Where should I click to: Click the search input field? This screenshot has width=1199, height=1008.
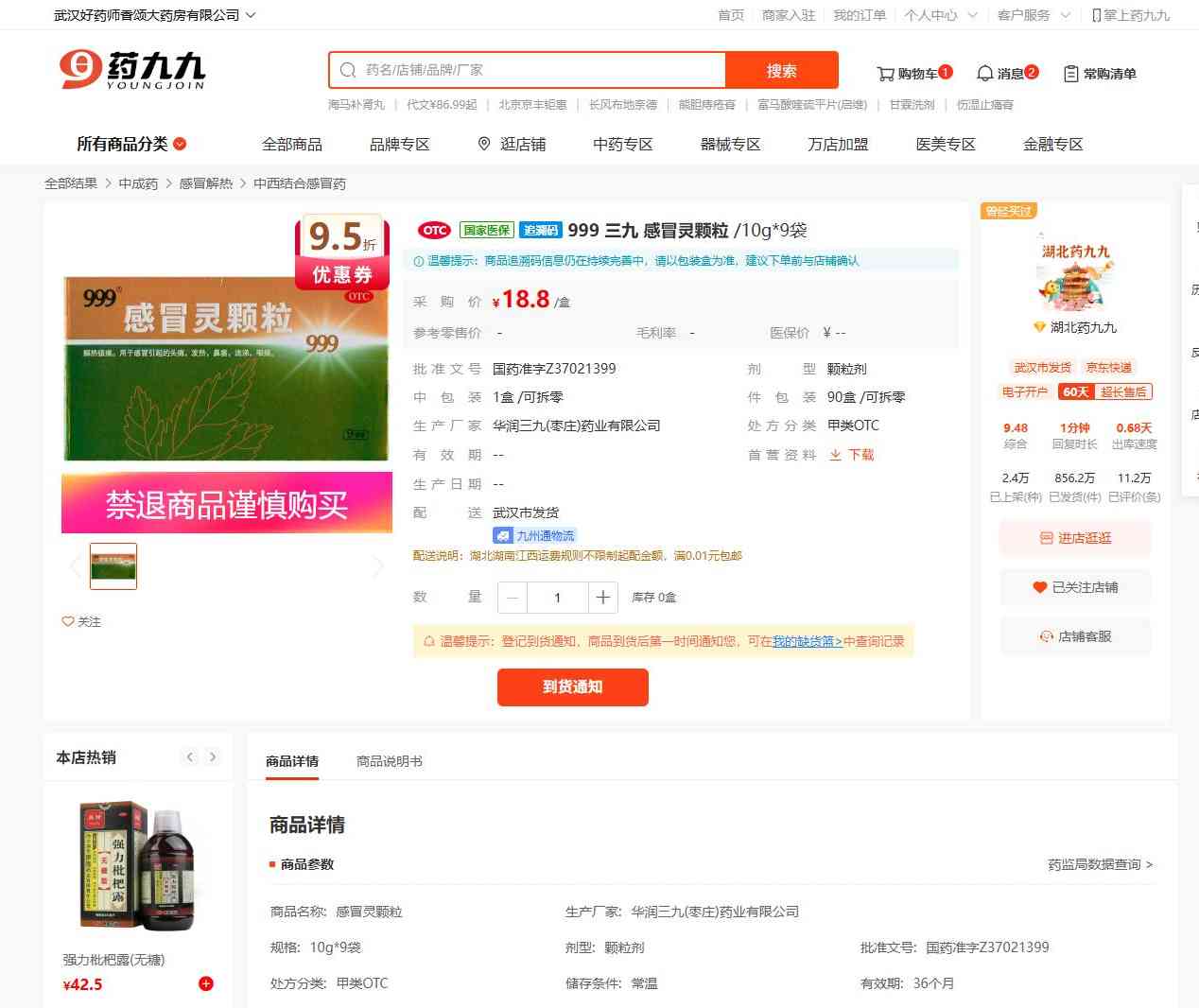(x=539, y=70)
